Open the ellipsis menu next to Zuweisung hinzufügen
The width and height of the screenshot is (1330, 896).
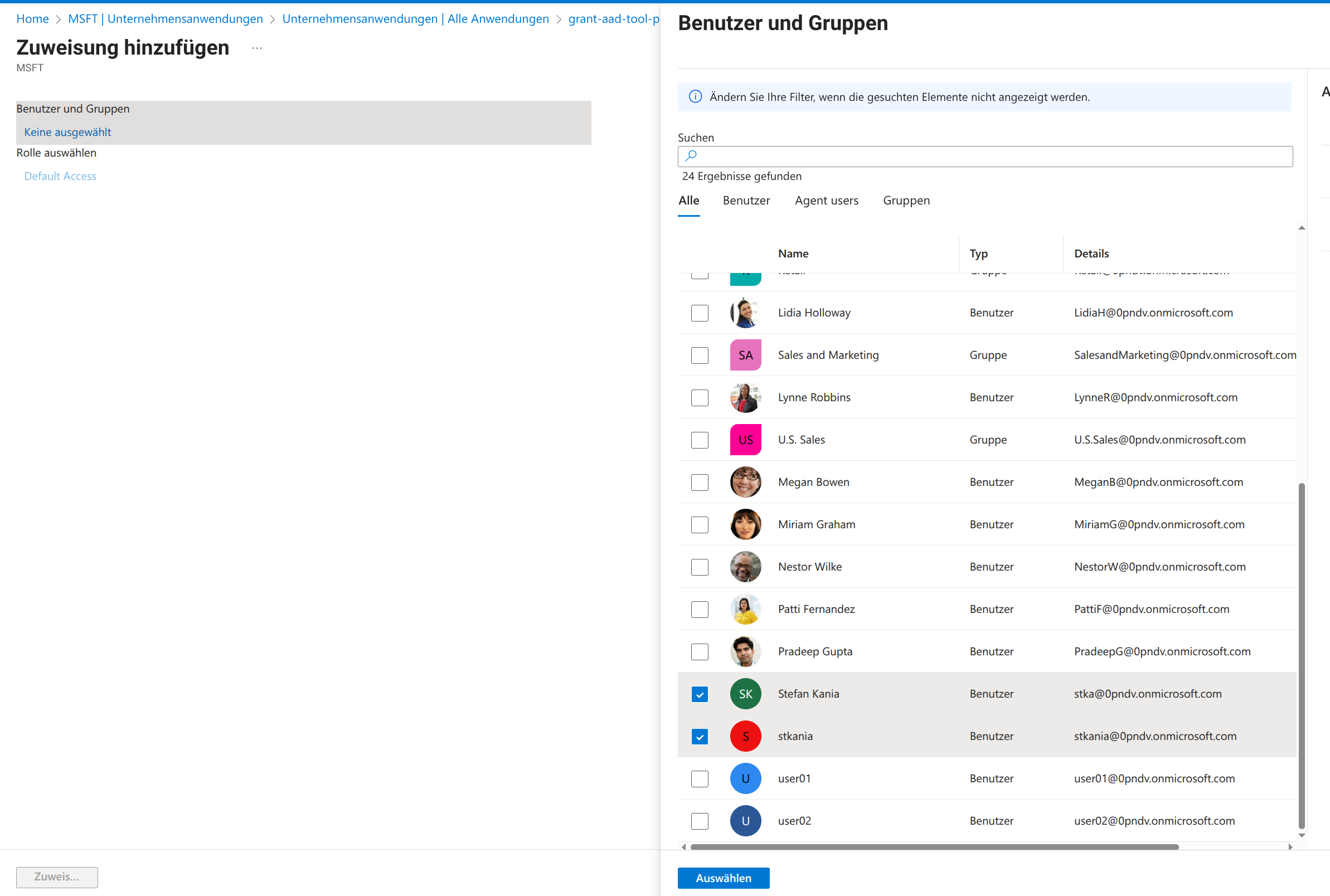click(257, 47)
